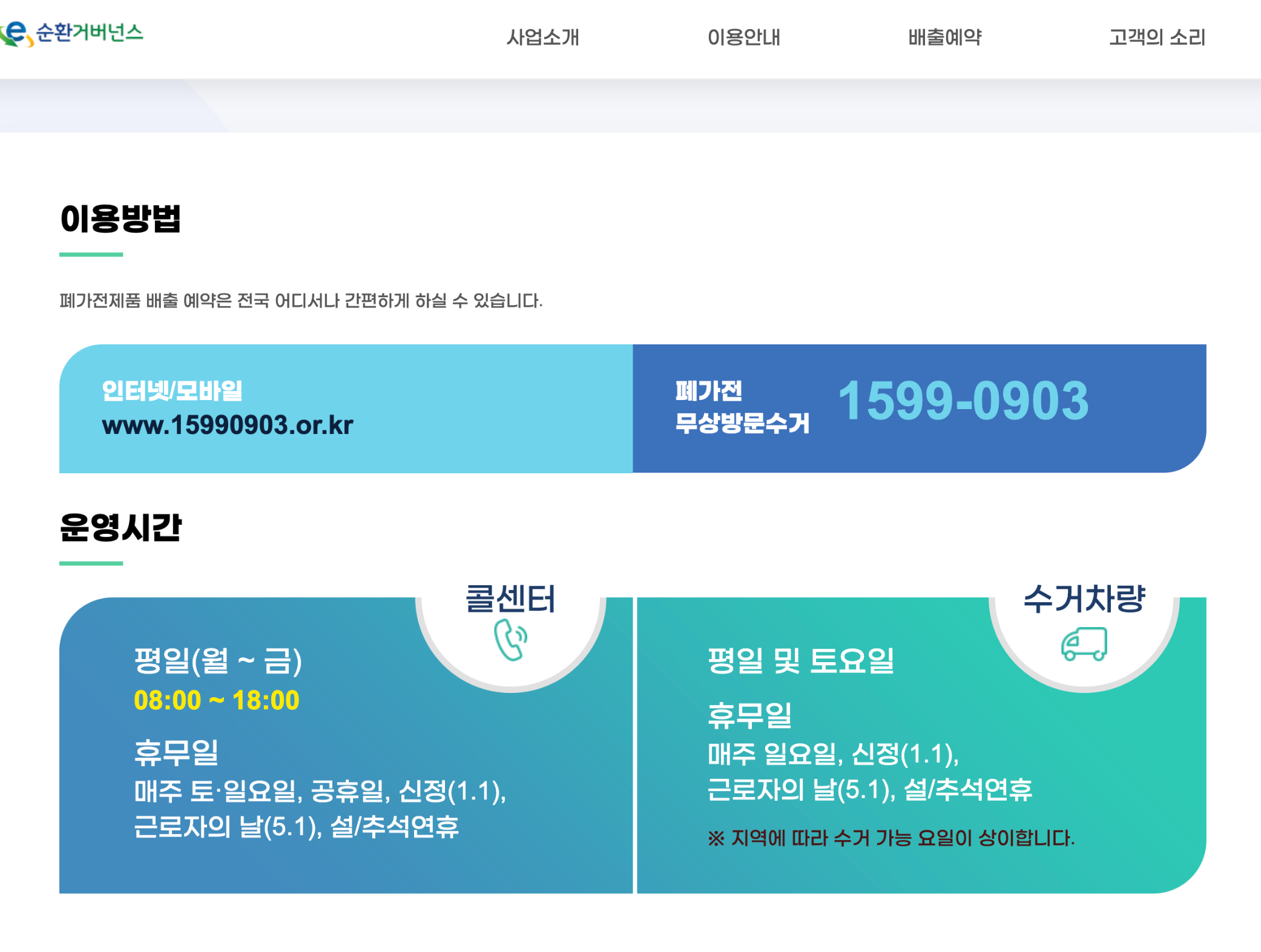Image resolution: width=1261 pixels, height=952 pixels.
Task: Click the 수거차량 title
Action: tap(1084, 599)
